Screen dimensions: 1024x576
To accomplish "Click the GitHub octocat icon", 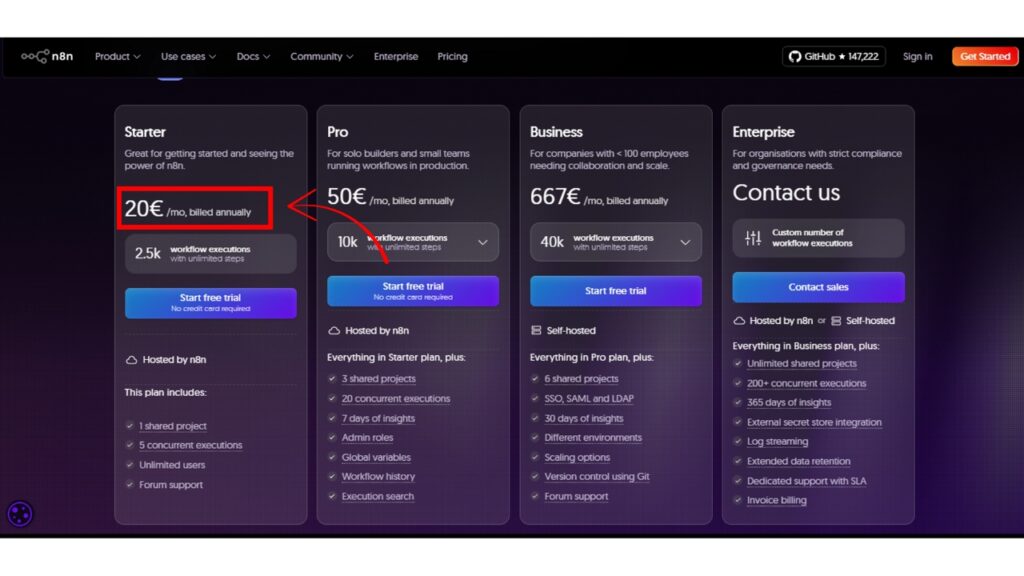I will click(795, 57).
